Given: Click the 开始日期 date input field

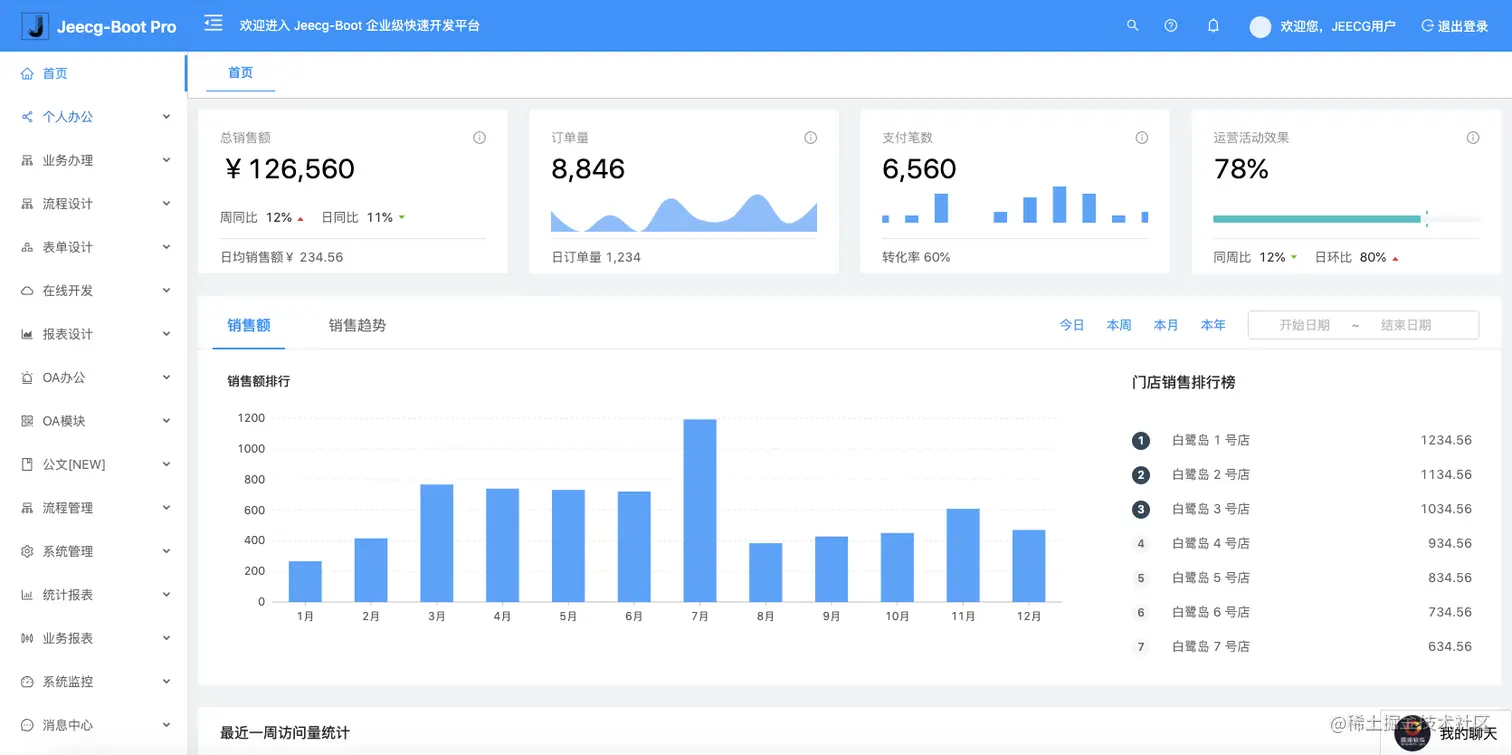Looking at the screenshot, I should point(1304,325).
